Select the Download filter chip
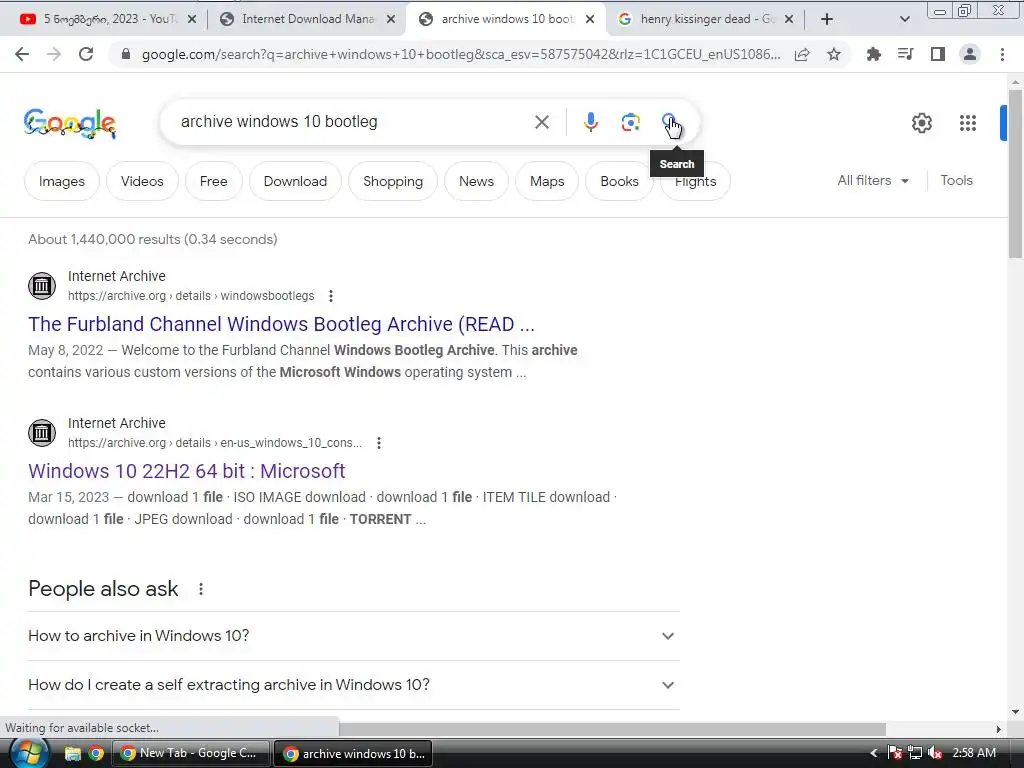 (295, 181)
